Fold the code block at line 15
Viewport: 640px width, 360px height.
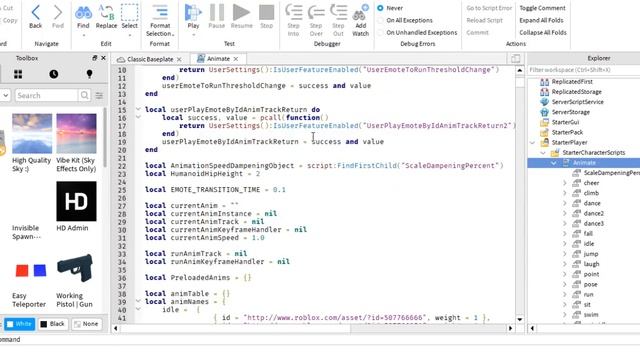pyautogui.click(x=138, y=109)
